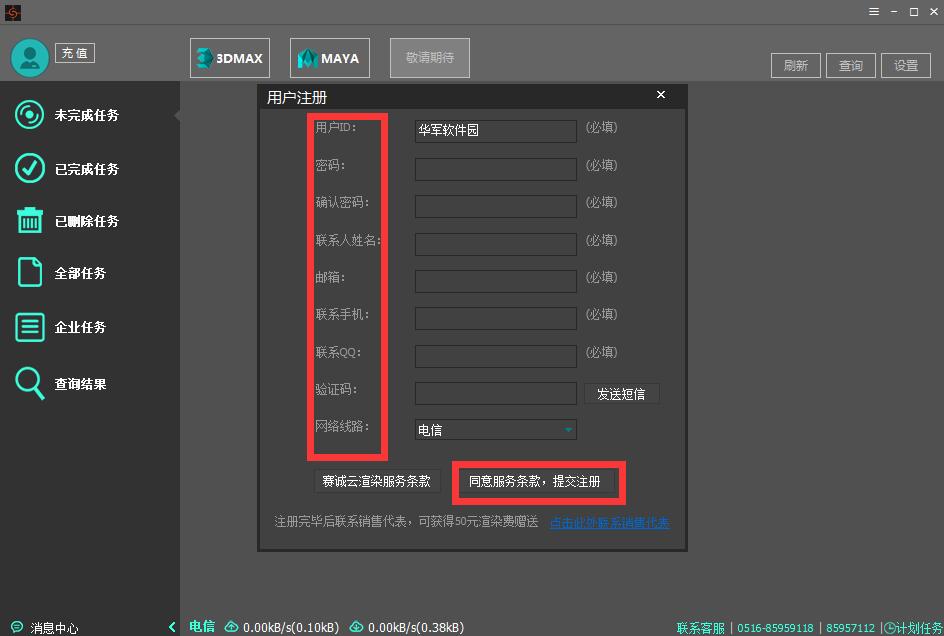The image size is (944, 636).
Task: Select the 3DMAX application button
Action: tap(230, 58)
